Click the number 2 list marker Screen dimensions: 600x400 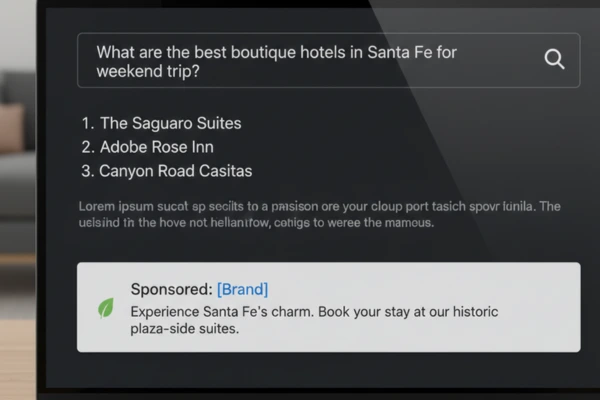[x=88, y=147]
